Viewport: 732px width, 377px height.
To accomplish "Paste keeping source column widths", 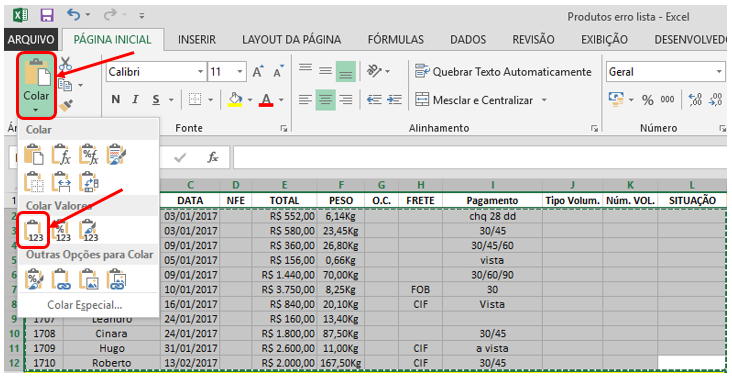I will tap(61, 182).
